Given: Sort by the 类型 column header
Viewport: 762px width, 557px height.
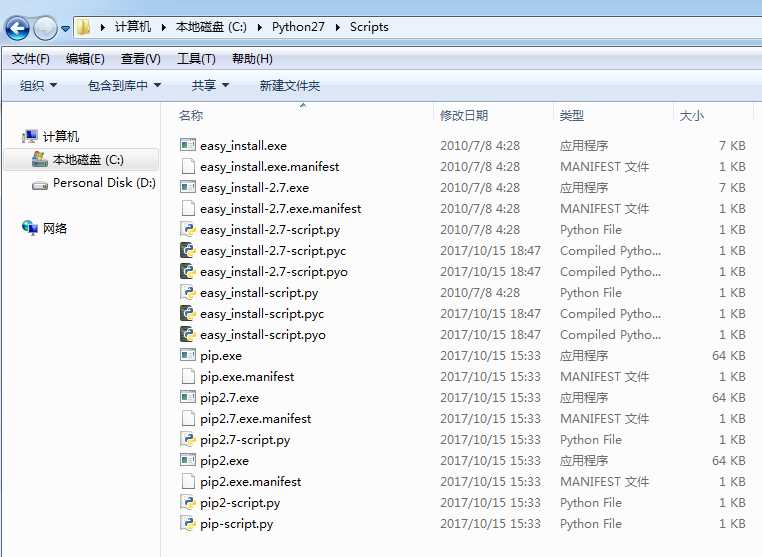Looking at the screenshot, I should (572, 115).
